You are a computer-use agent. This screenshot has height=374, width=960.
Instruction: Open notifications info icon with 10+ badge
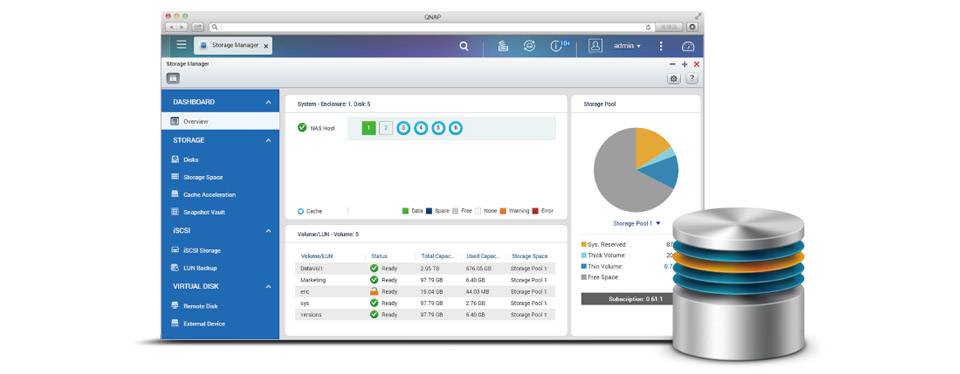click(x=559, y=46)
